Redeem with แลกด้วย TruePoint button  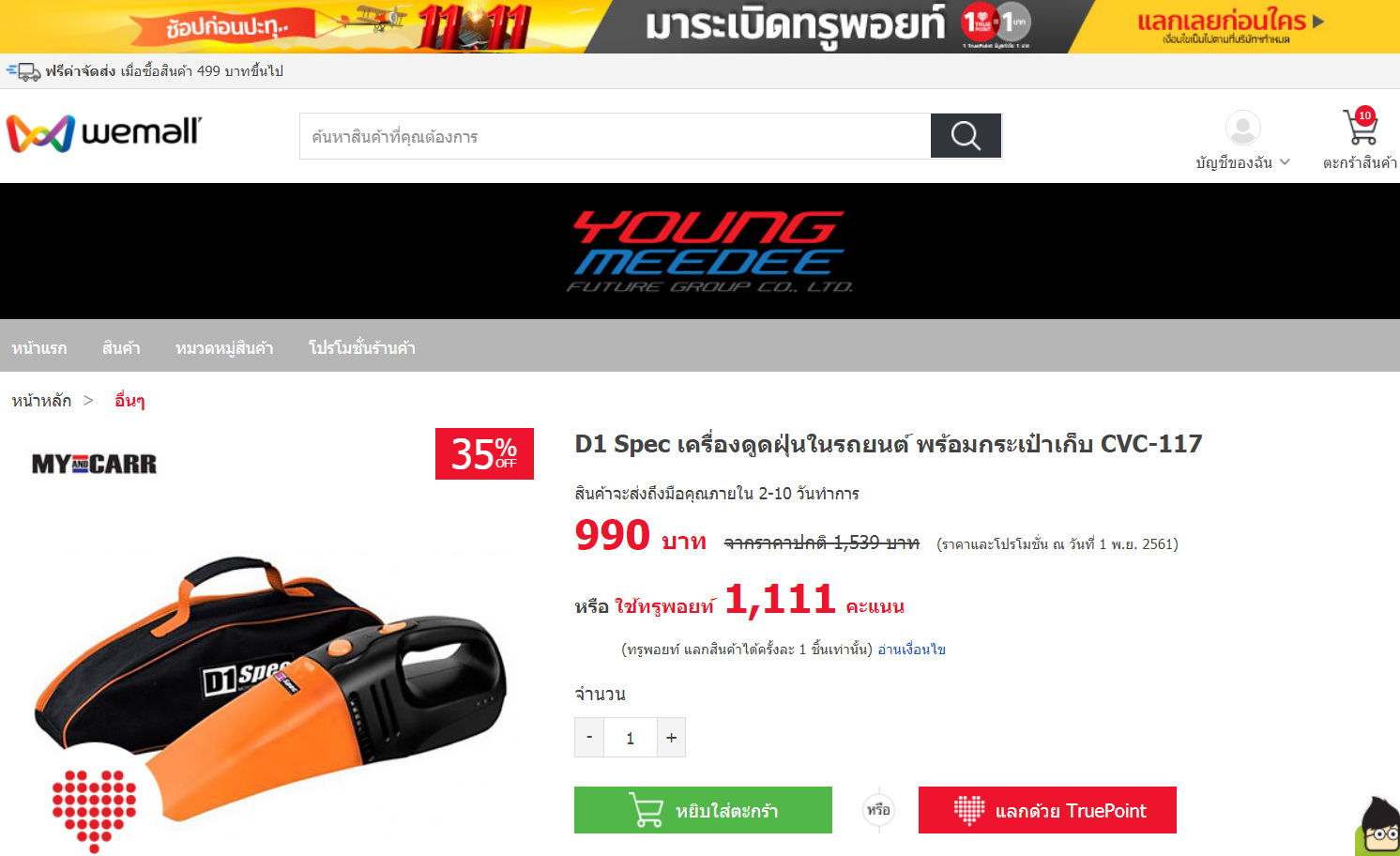(1047, 810)
